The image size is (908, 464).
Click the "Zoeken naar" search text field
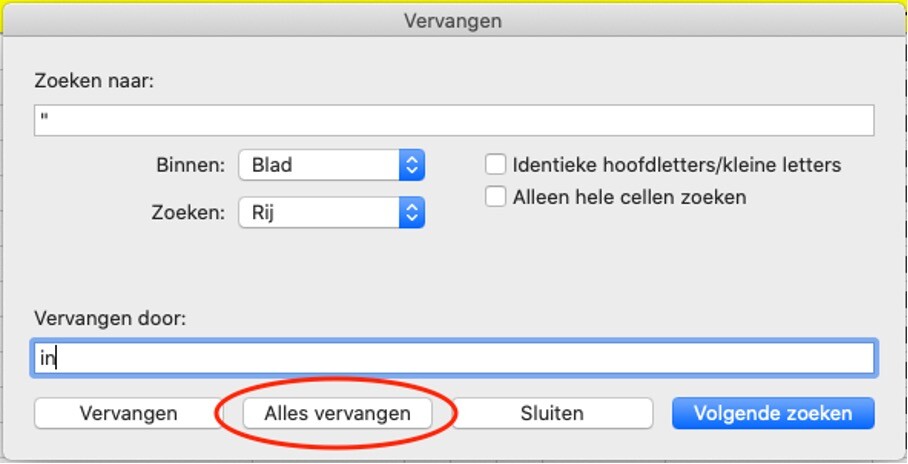(453, 120)
